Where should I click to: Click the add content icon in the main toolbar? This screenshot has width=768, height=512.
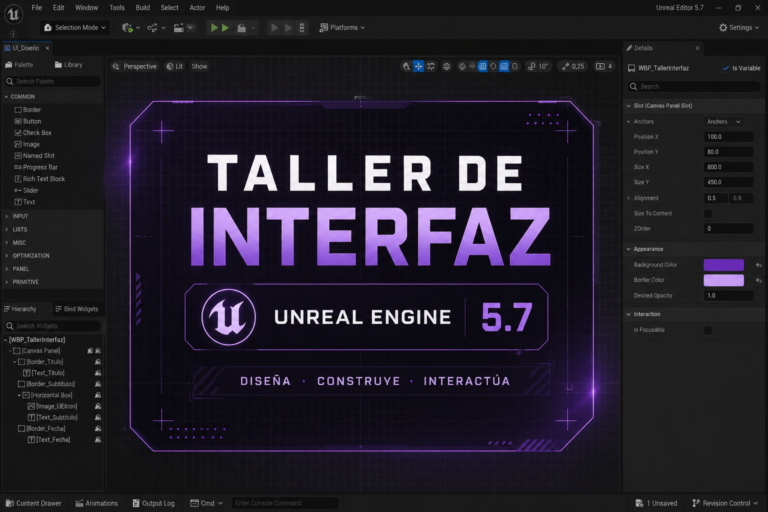coord(127,28)
